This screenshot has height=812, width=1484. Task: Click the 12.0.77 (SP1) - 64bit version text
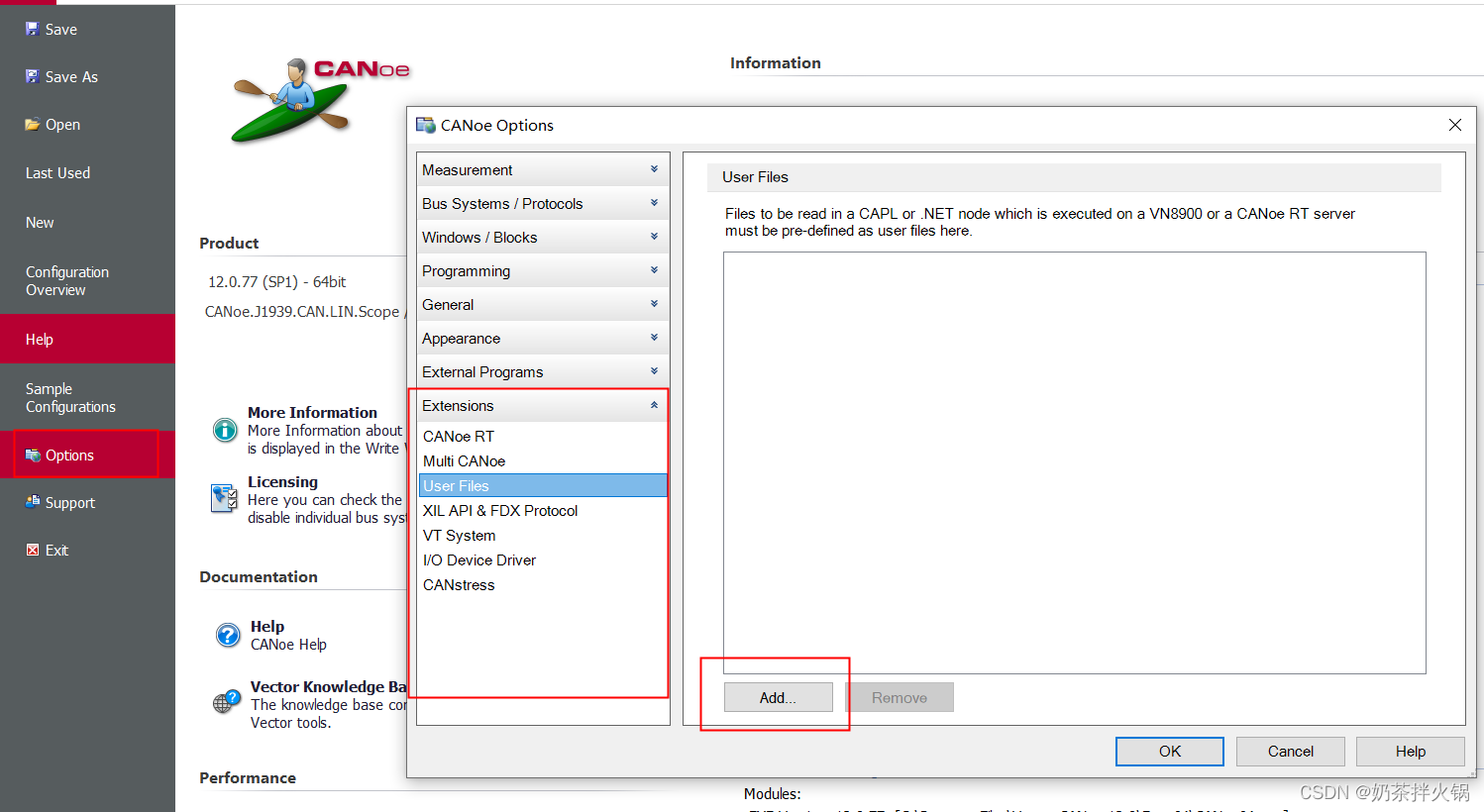276,281
